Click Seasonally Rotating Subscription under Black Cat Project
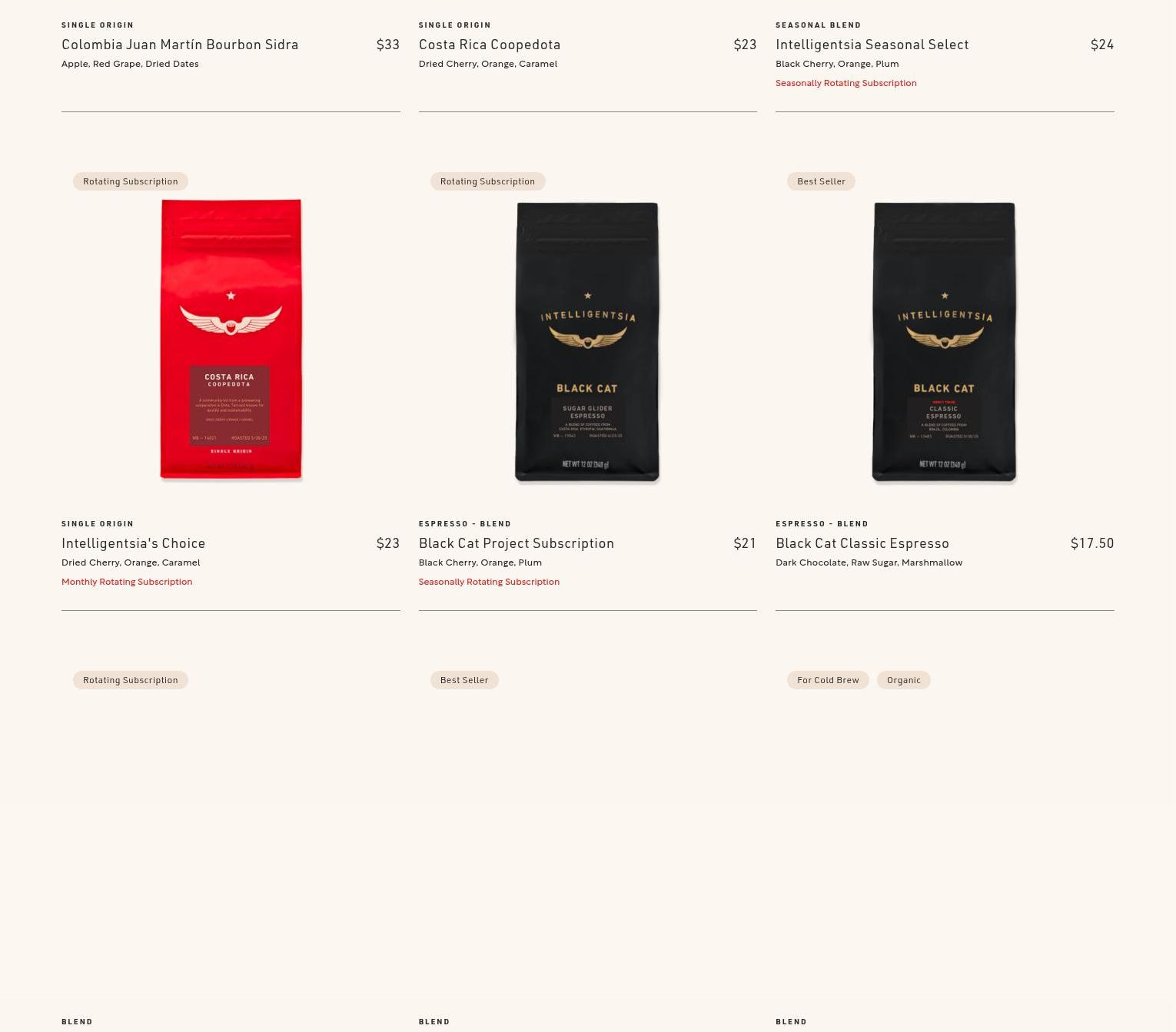This screenshot has height=1032, width=1176. (x=489, y=582)
